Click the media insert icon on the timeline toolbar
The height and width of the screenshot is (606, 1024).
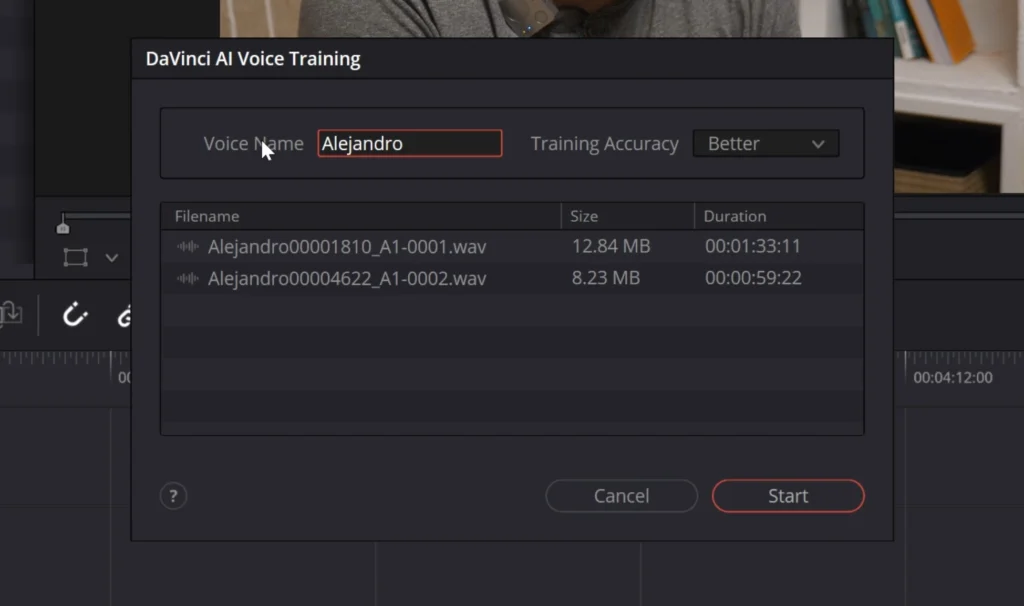(x=12, y=312)
